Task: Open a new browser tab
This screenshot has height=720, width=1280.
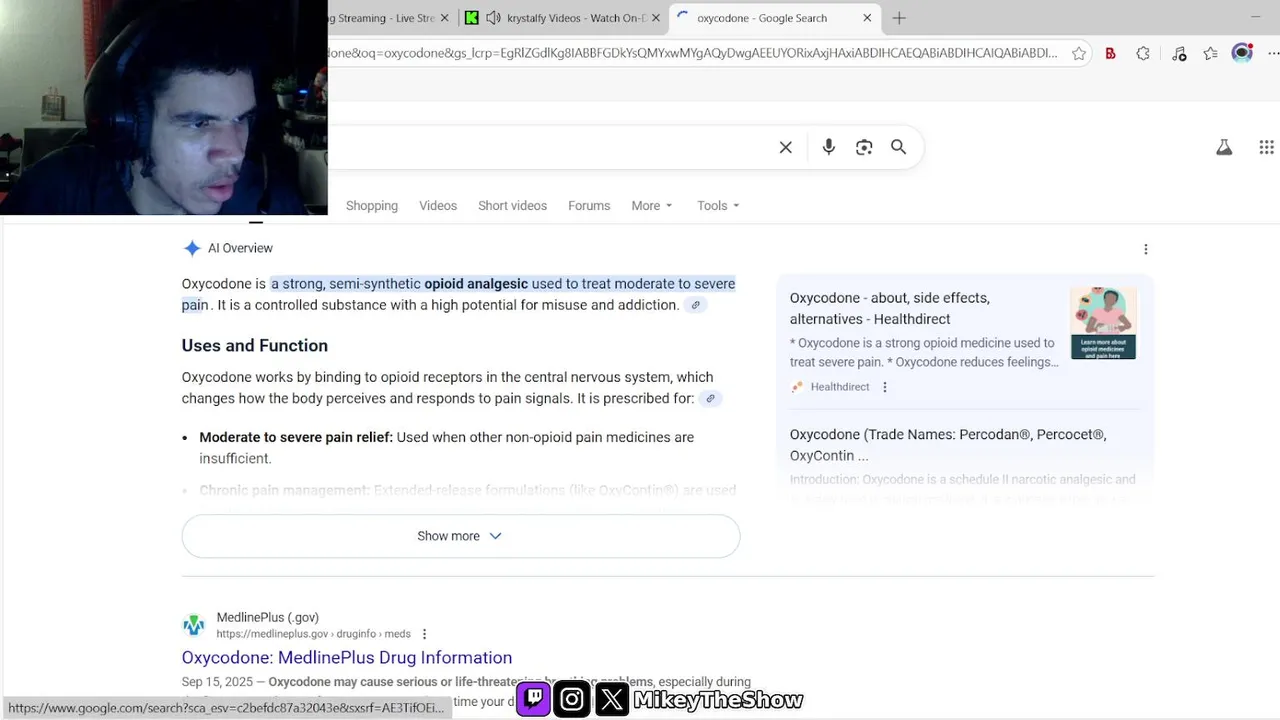Action: [899, 18]
